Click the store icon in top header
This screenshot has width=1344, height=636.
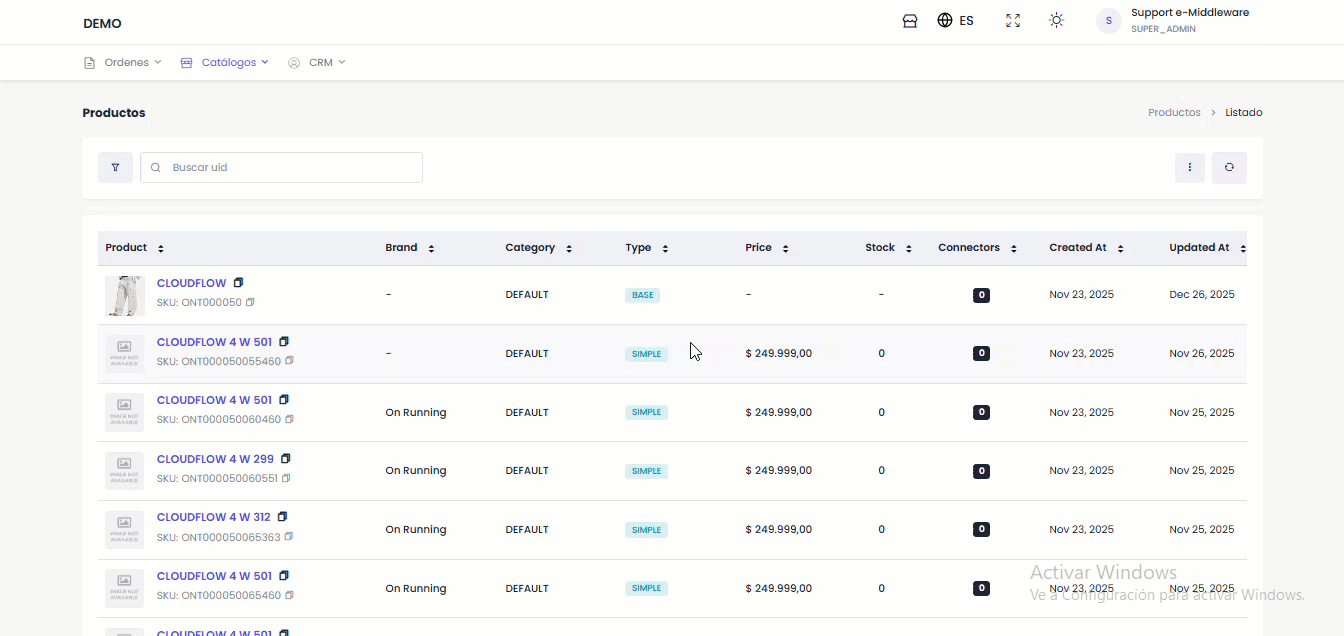tap(910, 21)
